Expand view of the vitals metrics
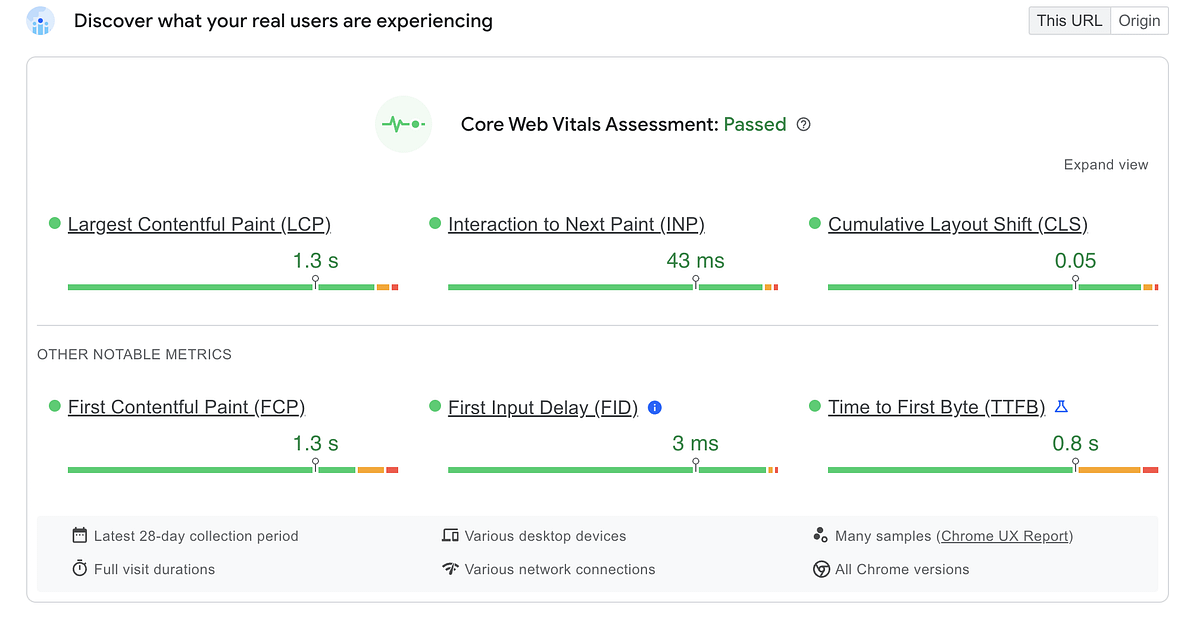Image resolution: width=1200 pixels, height=621 pixels. (1106, 165)
